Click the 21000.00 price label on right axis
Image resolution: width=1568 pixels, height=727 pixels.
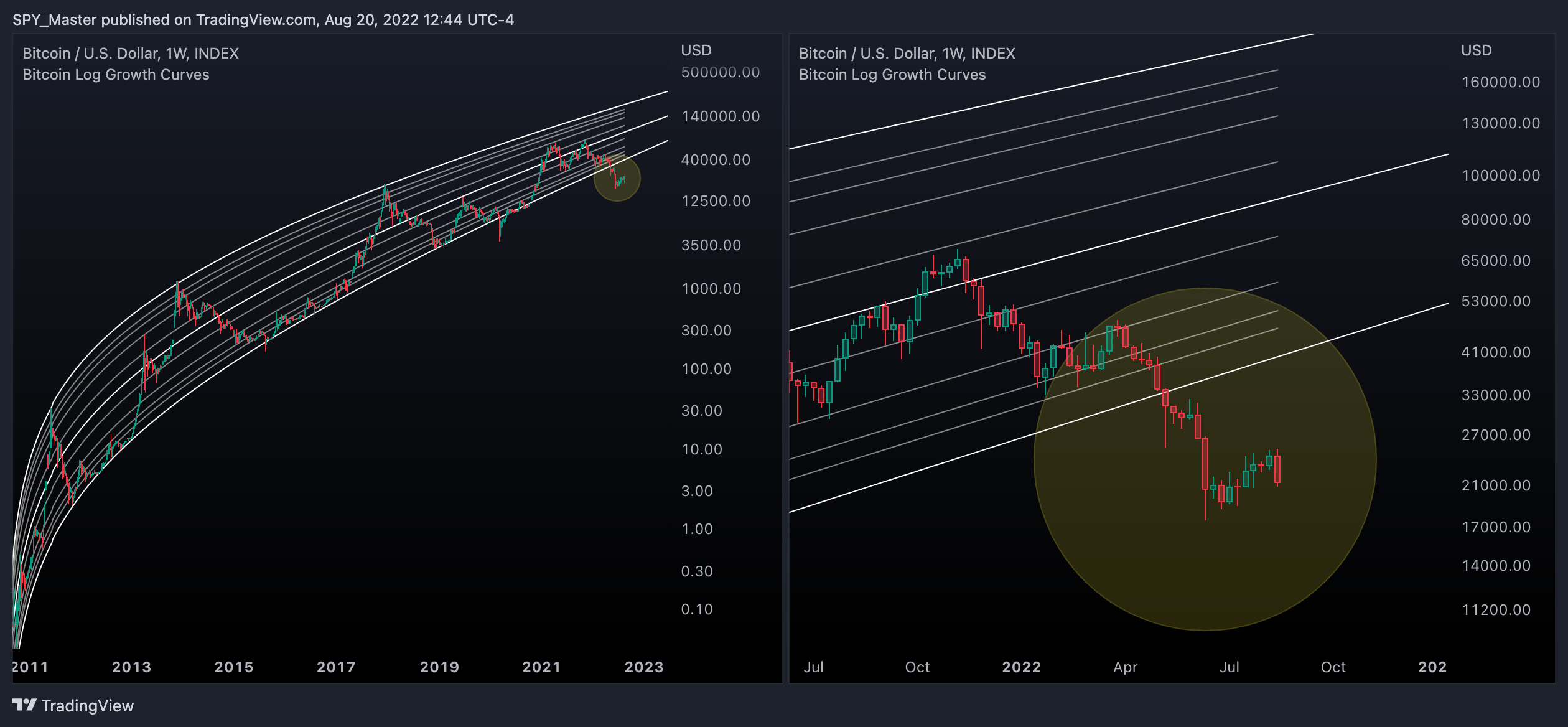(x=1496, y=485)
